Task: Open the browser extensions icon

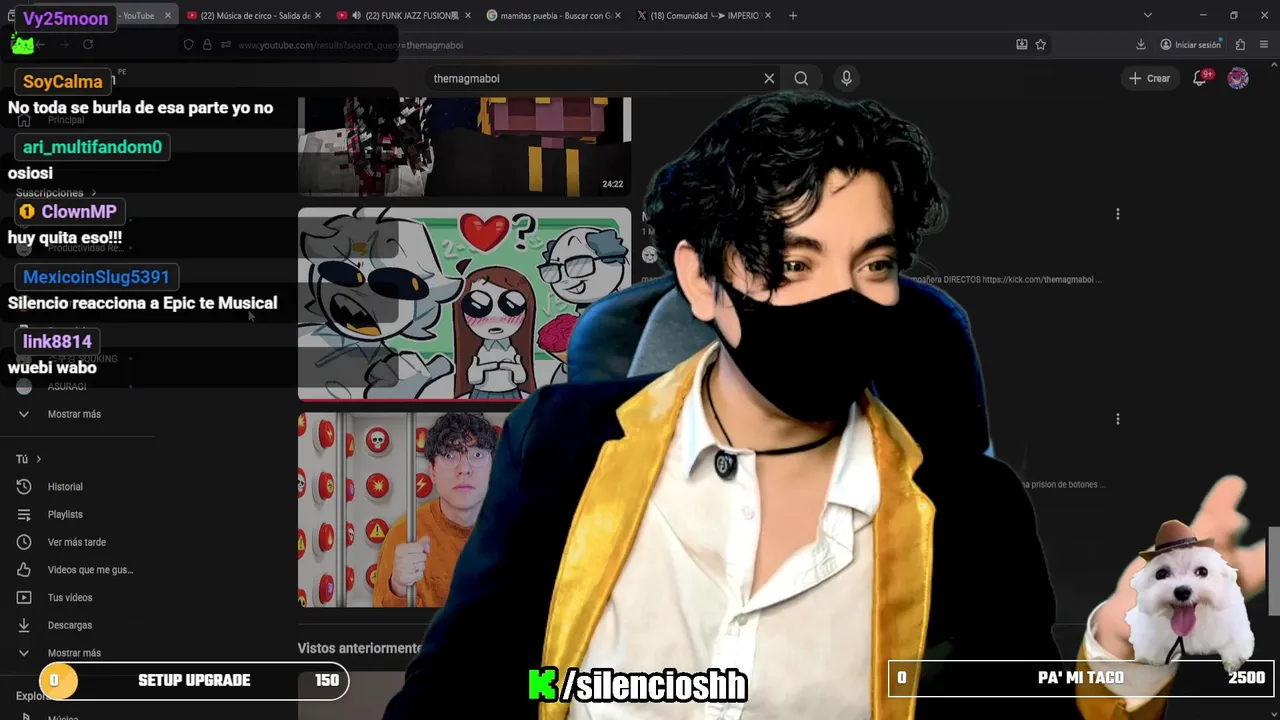Action: (1240, 45)
